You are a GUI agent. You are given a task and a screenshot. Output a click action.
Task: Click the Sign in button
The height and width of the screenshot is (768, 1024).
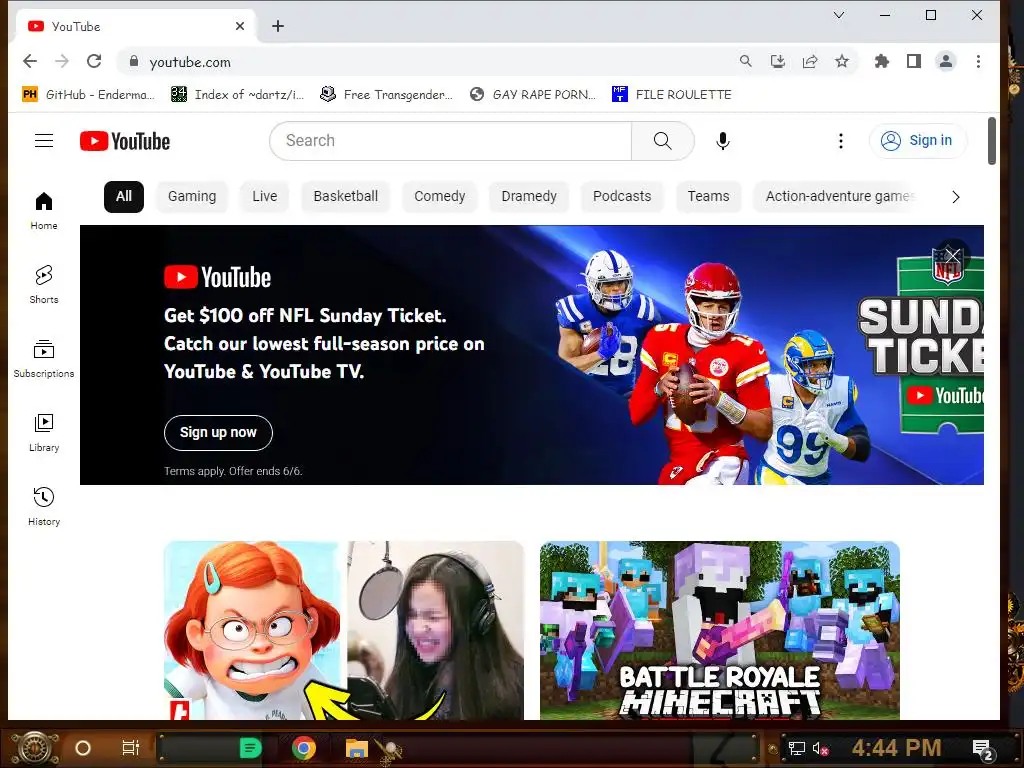pyautogui.click(x=918, y=140)
